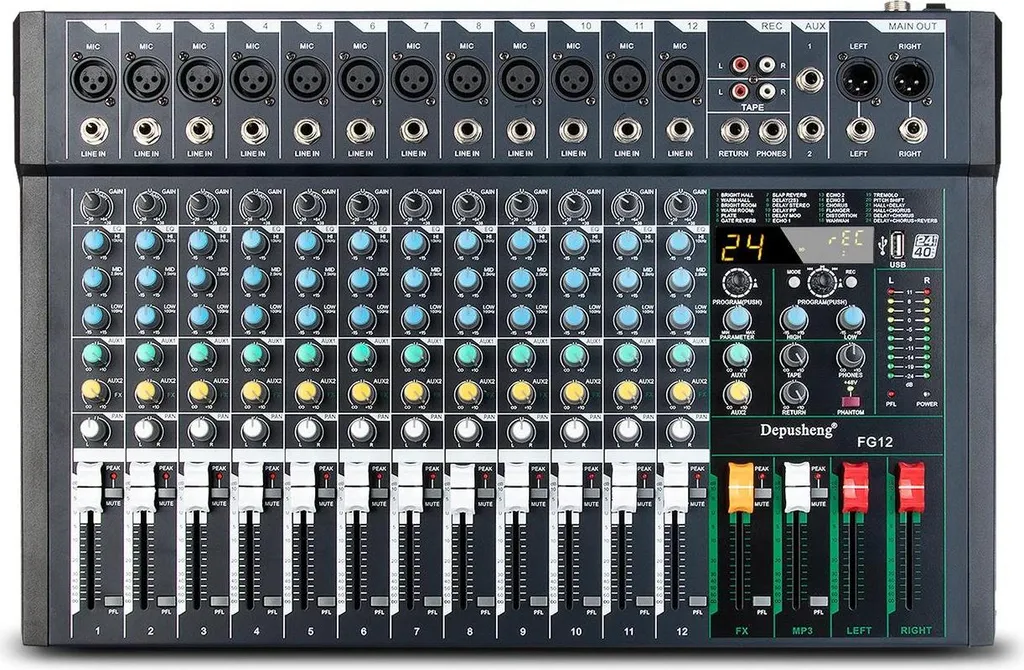Mute channel 1 with its MUTE button
Viewport: 1024px width, 670px height.
pyautogui.click(x=113, y=493)
